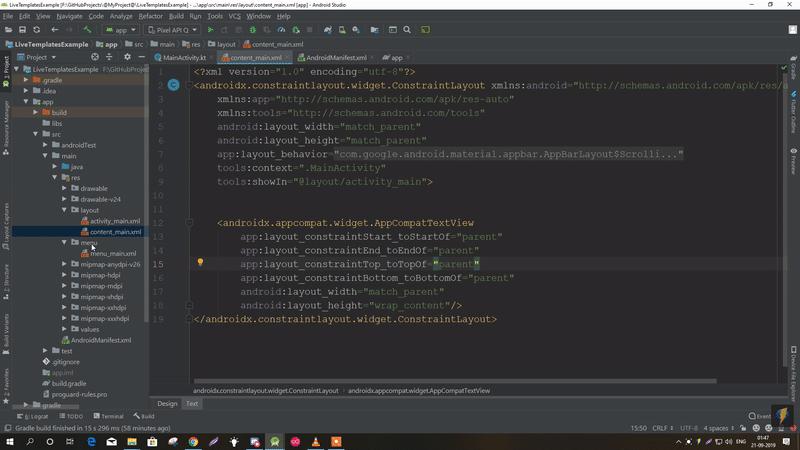Open the TODO tool window

(71, 416)
